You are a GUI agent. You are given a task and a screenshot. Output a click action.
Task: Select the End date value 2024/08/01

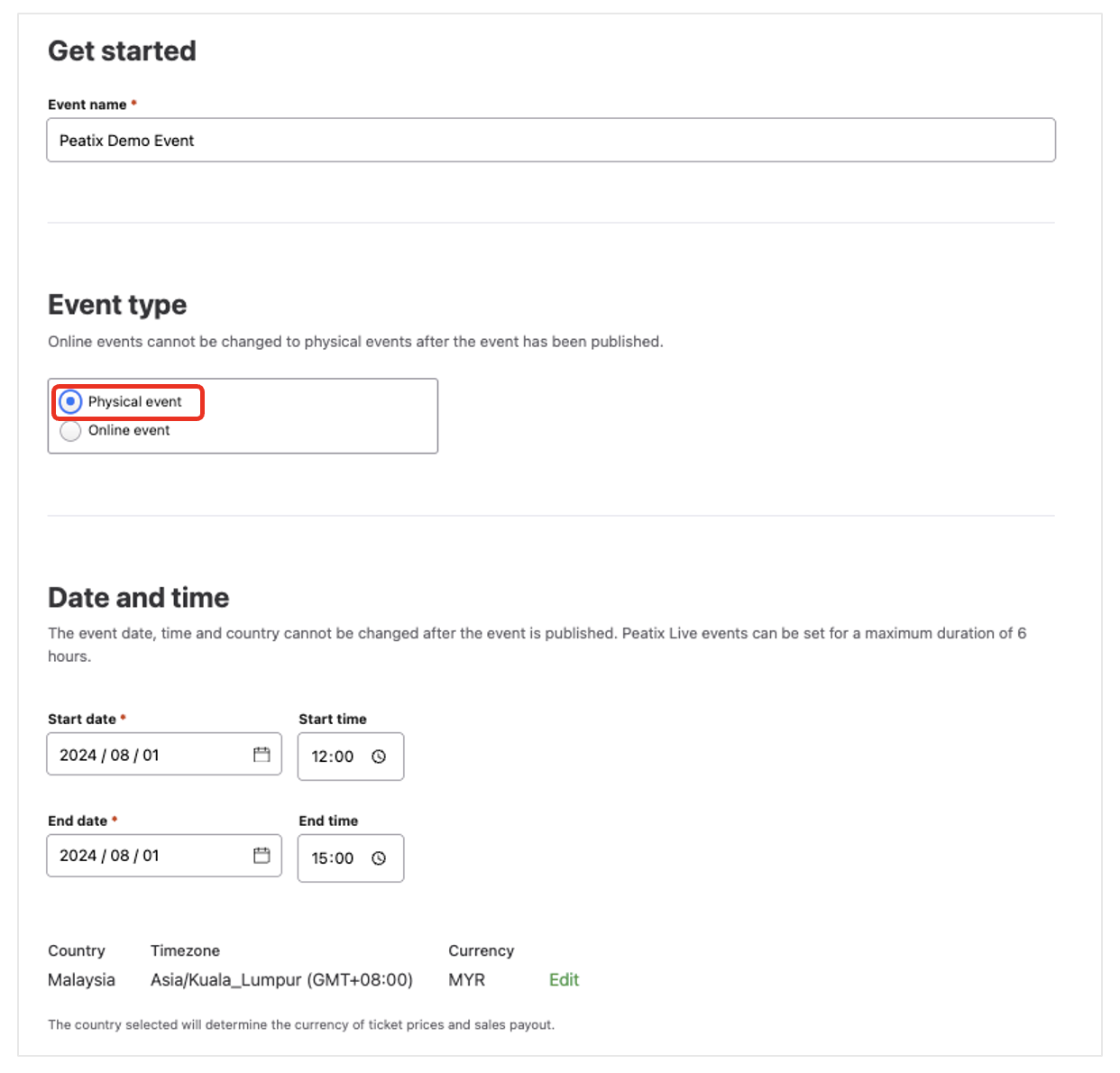pyautogui.click(x=108, y=856)
